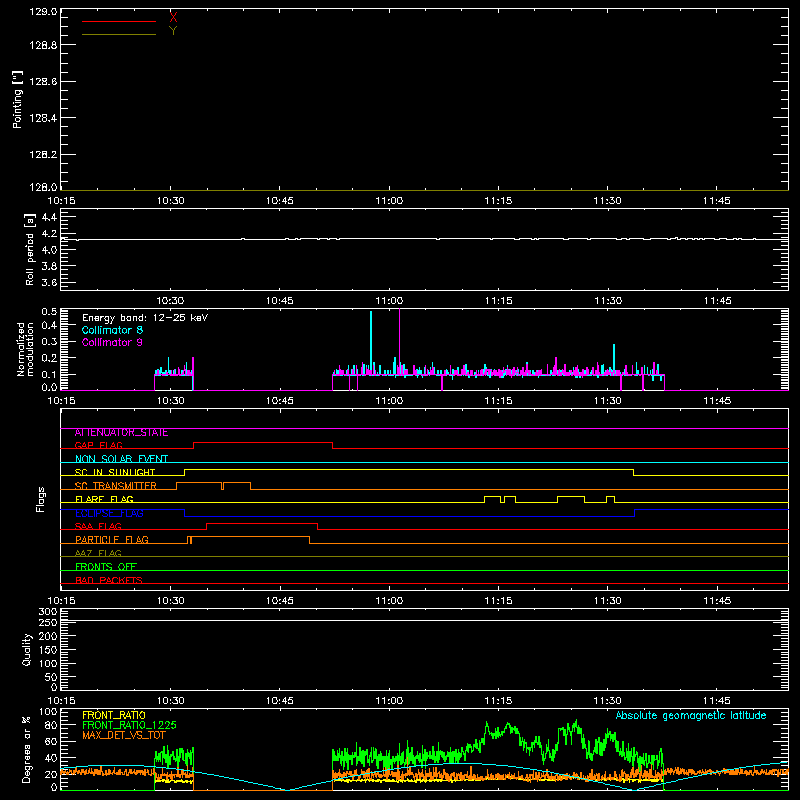Click the 'Flags' axis title
Image resolution: width=800 pixels, height=800 pixels.
41,499
